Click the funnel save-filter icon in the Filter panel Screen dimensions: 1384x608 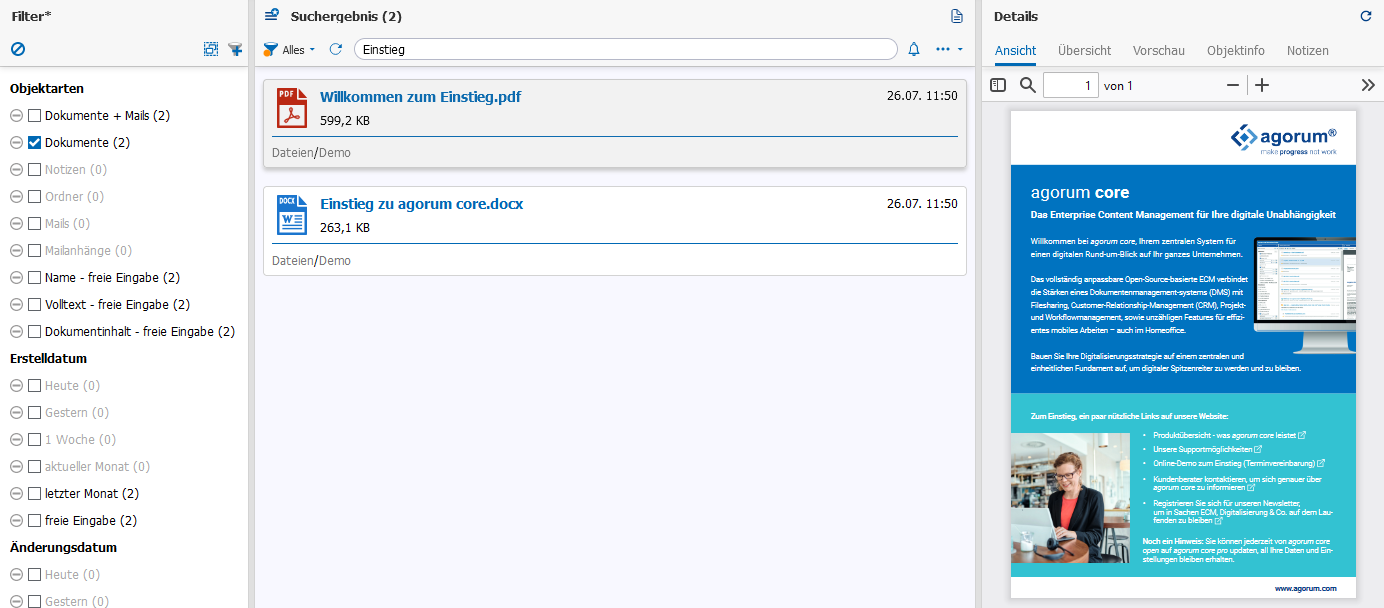[235, 49]
